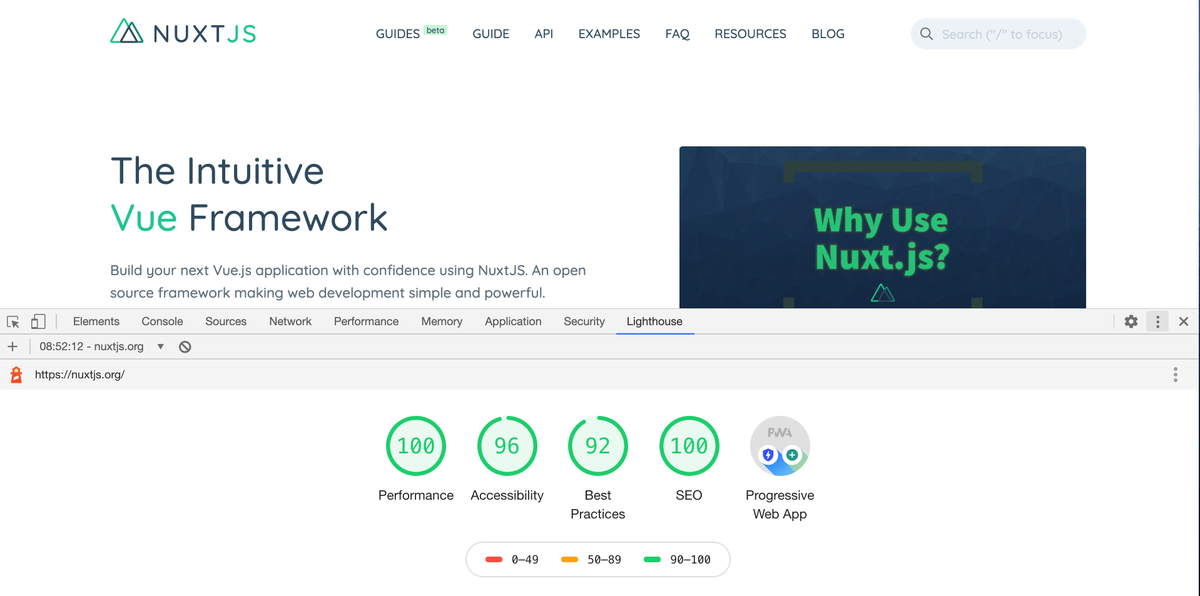Image resolution: width=1200 pixels, height=596 pixels.
Task: Open DevTools customize three-dot menu
Action: tap(1157, 321)
